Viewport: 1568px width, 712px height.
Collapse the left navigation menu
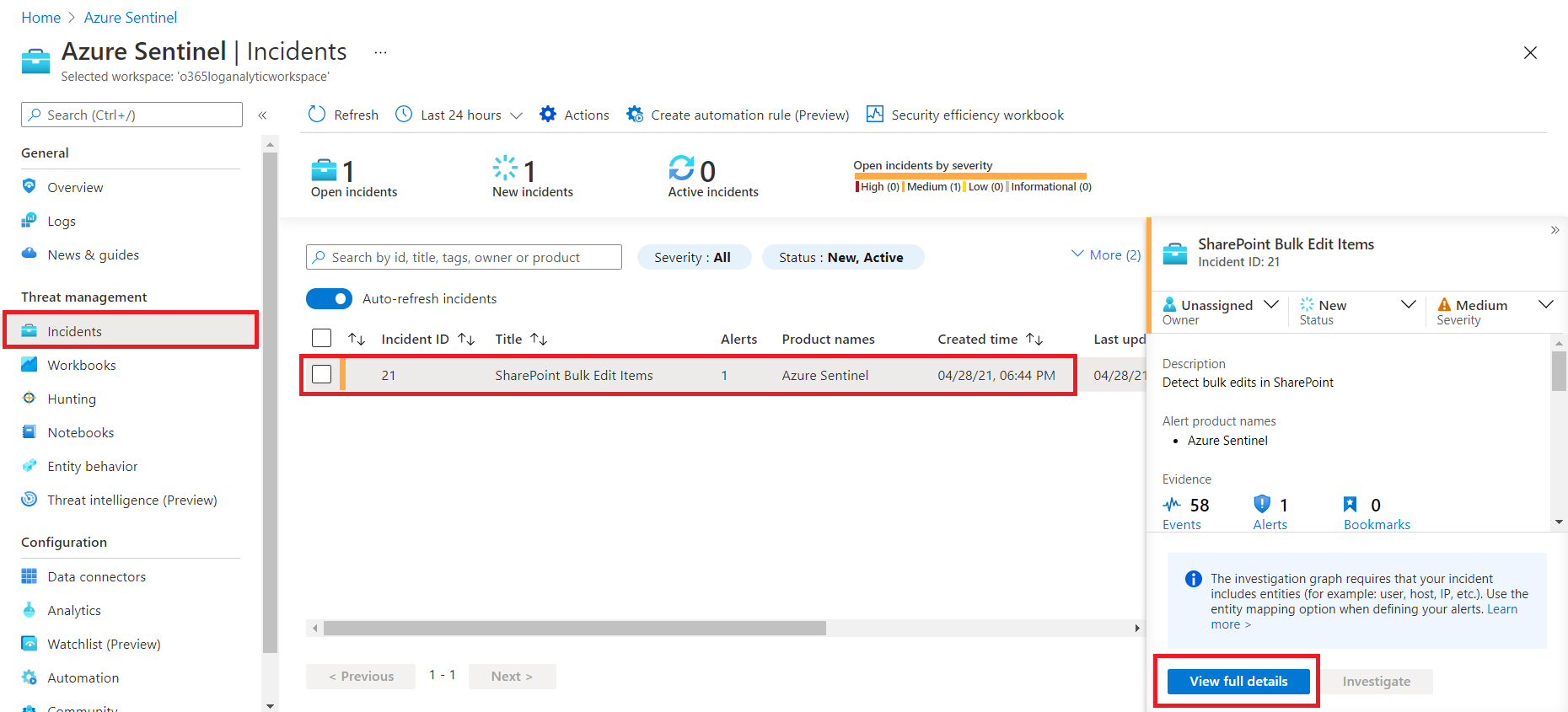262,115
